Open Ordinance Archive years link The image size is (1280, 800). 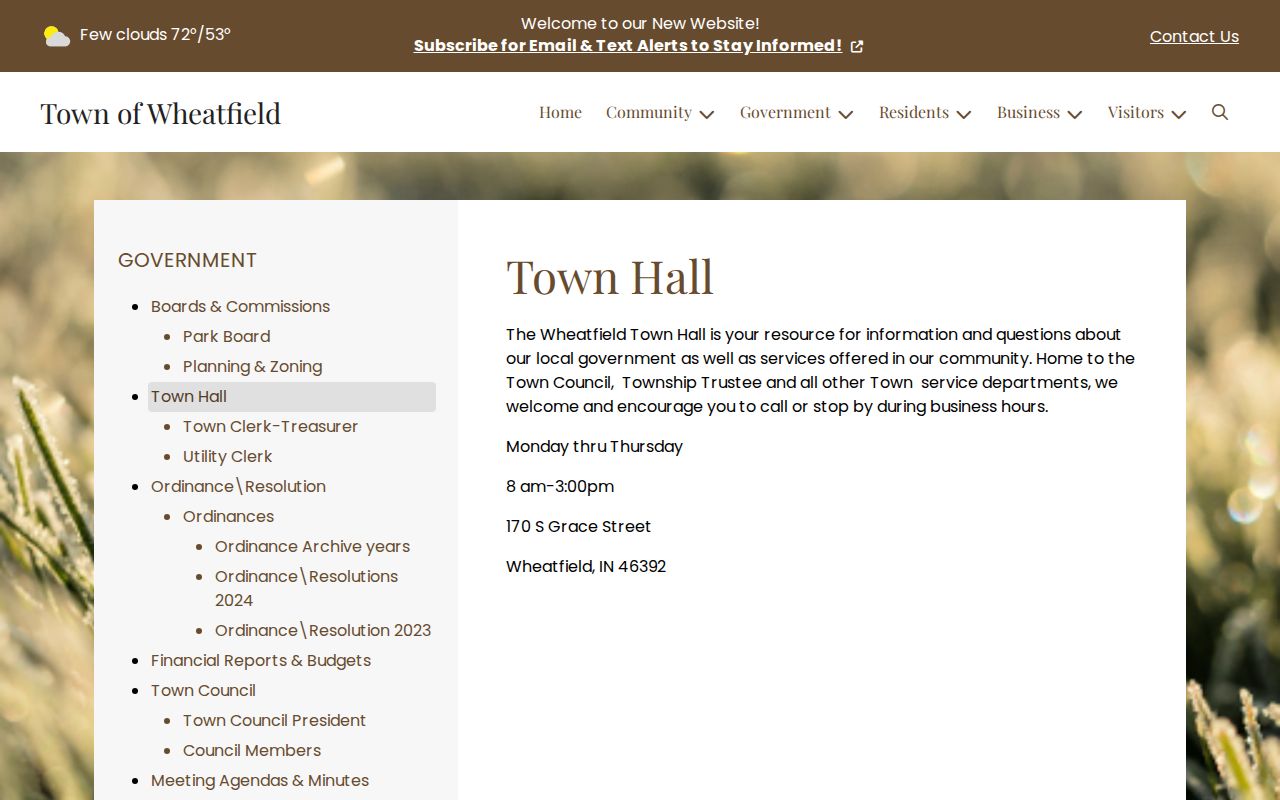point(312,546)
